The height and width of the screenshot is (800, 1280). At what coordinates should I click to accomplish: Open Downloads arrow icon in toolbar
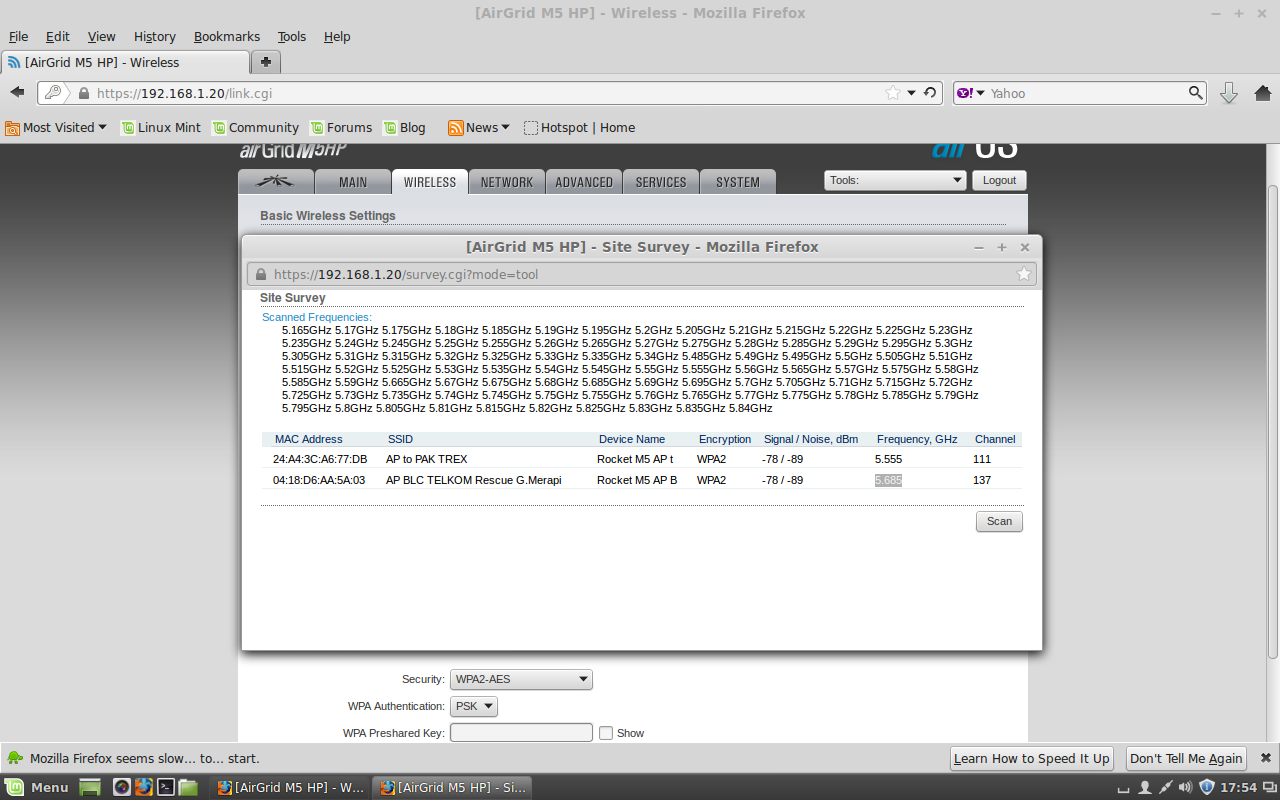click(x=1229, y=93)
